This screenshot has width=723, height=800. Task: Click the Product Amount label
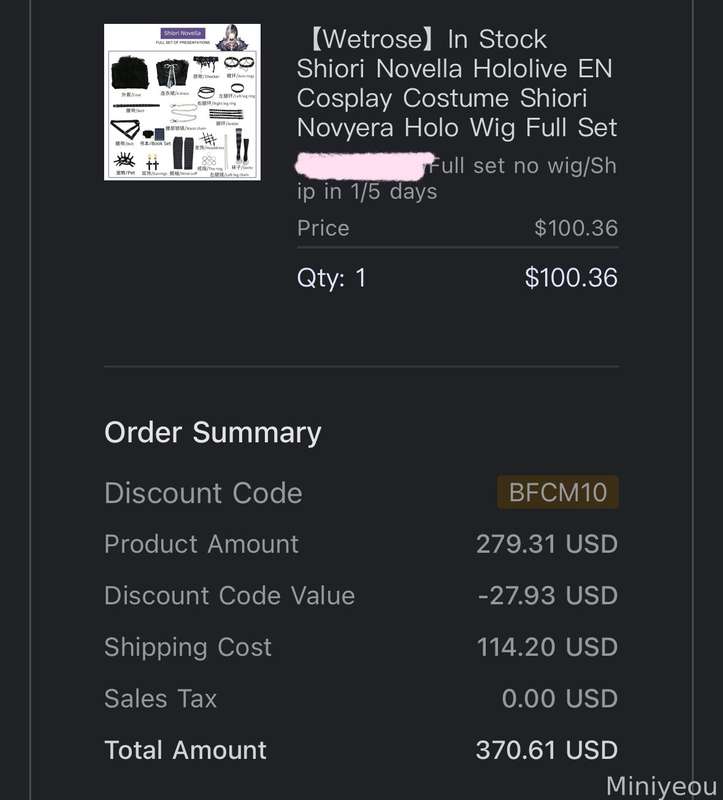(202, 544)
